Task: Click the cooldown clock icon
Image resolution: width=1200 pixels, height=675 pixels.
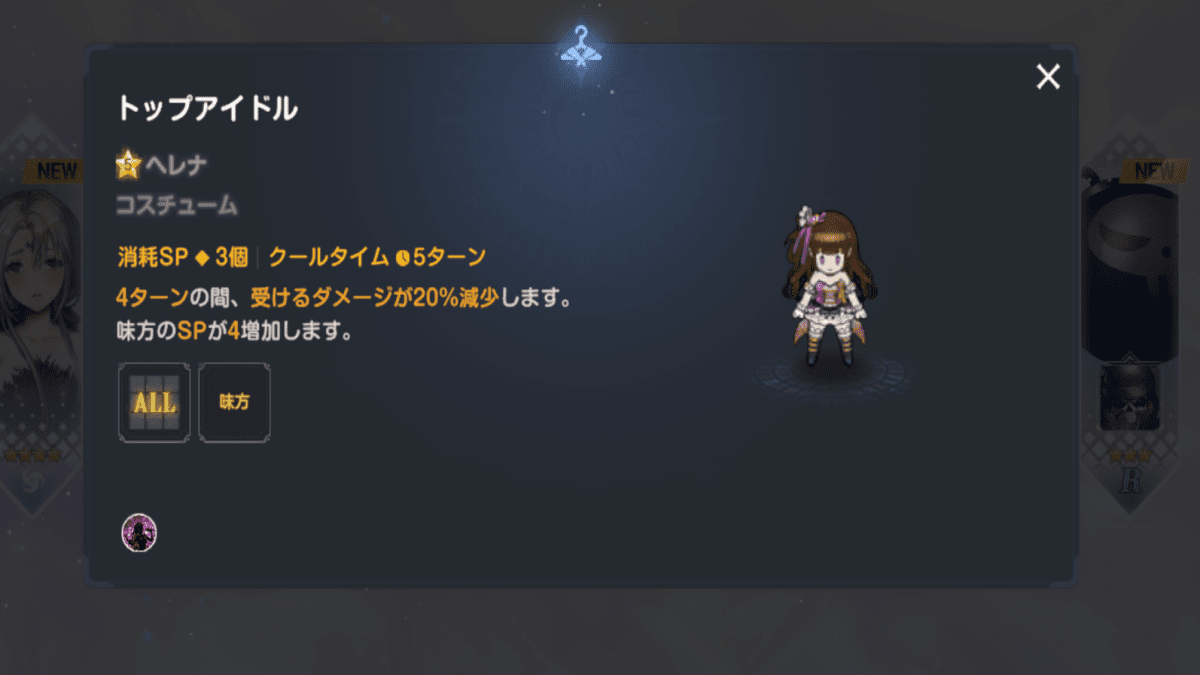Action: click(x=403, y=258)
